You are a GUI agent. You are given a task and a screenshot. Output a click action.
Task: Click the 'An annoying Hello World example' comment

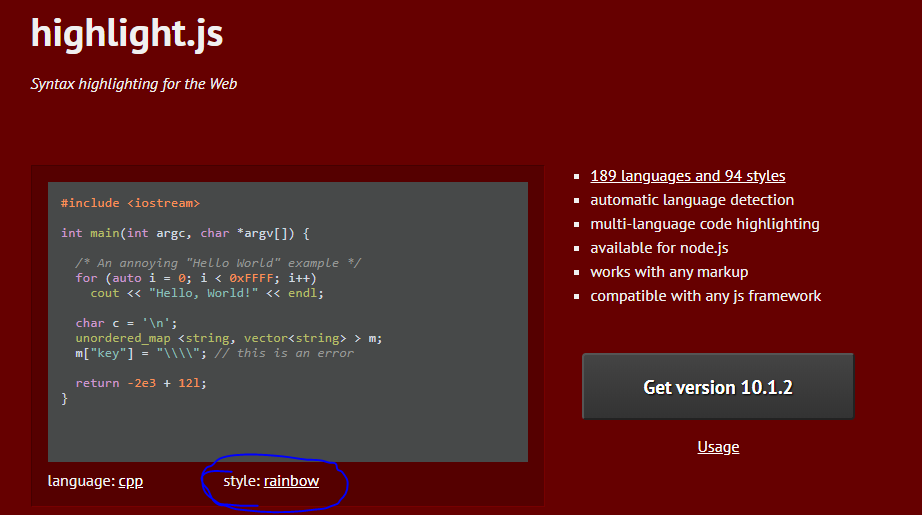coord(218,263)
